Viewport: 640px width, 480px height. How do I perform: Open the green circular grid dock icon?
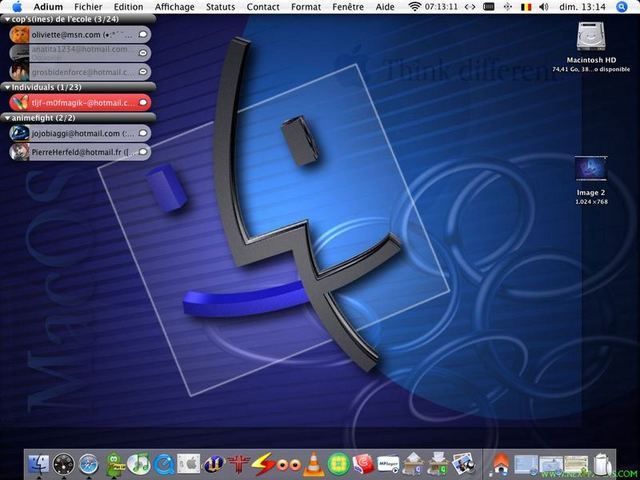pyautogui.click(x=339, y=464)
